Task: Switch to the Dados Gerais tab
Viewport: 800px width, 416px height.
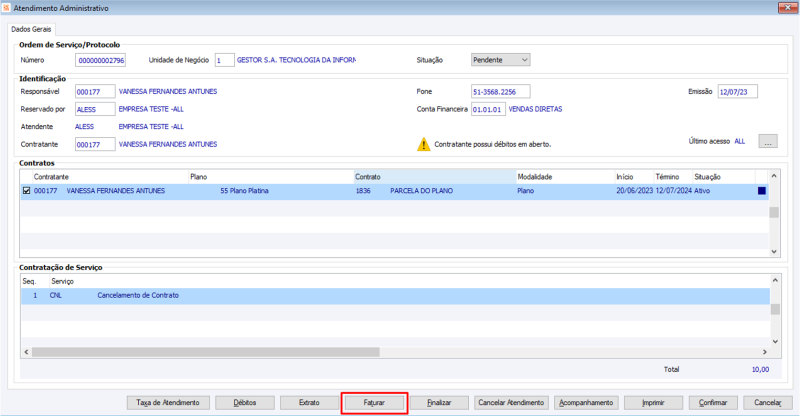Action: [x=31, y=29]
